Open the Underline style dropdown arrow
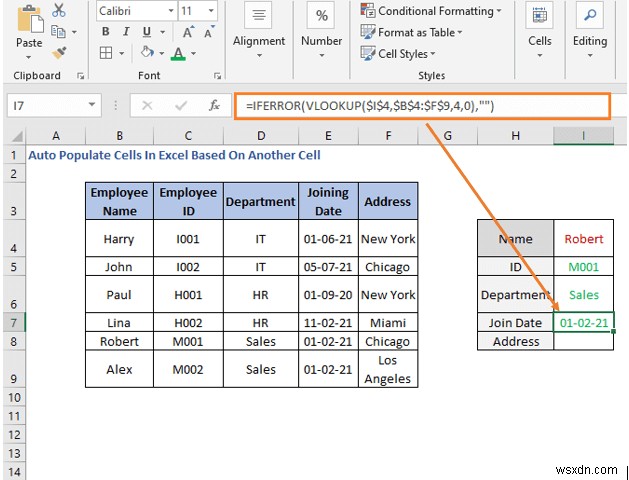629x480 pixels. click(x=162, y=32)
